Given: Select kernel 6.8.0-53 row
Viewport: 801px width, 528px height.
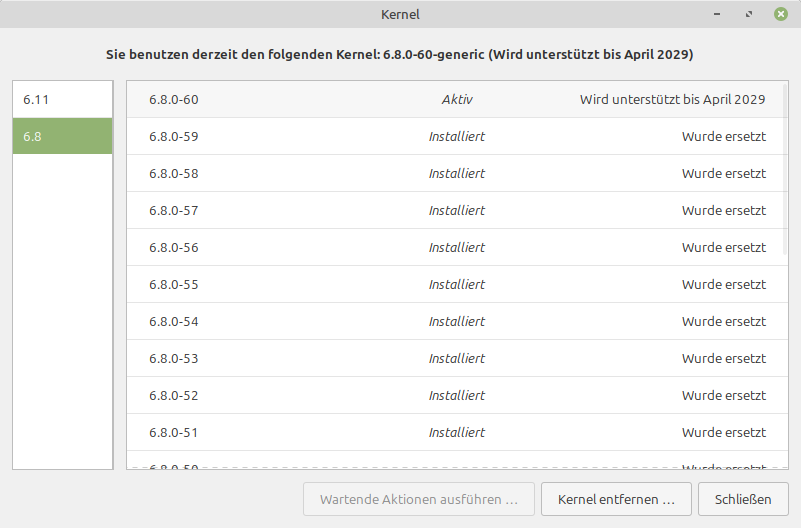Looking at the screenshot, I should coord(457,358).
